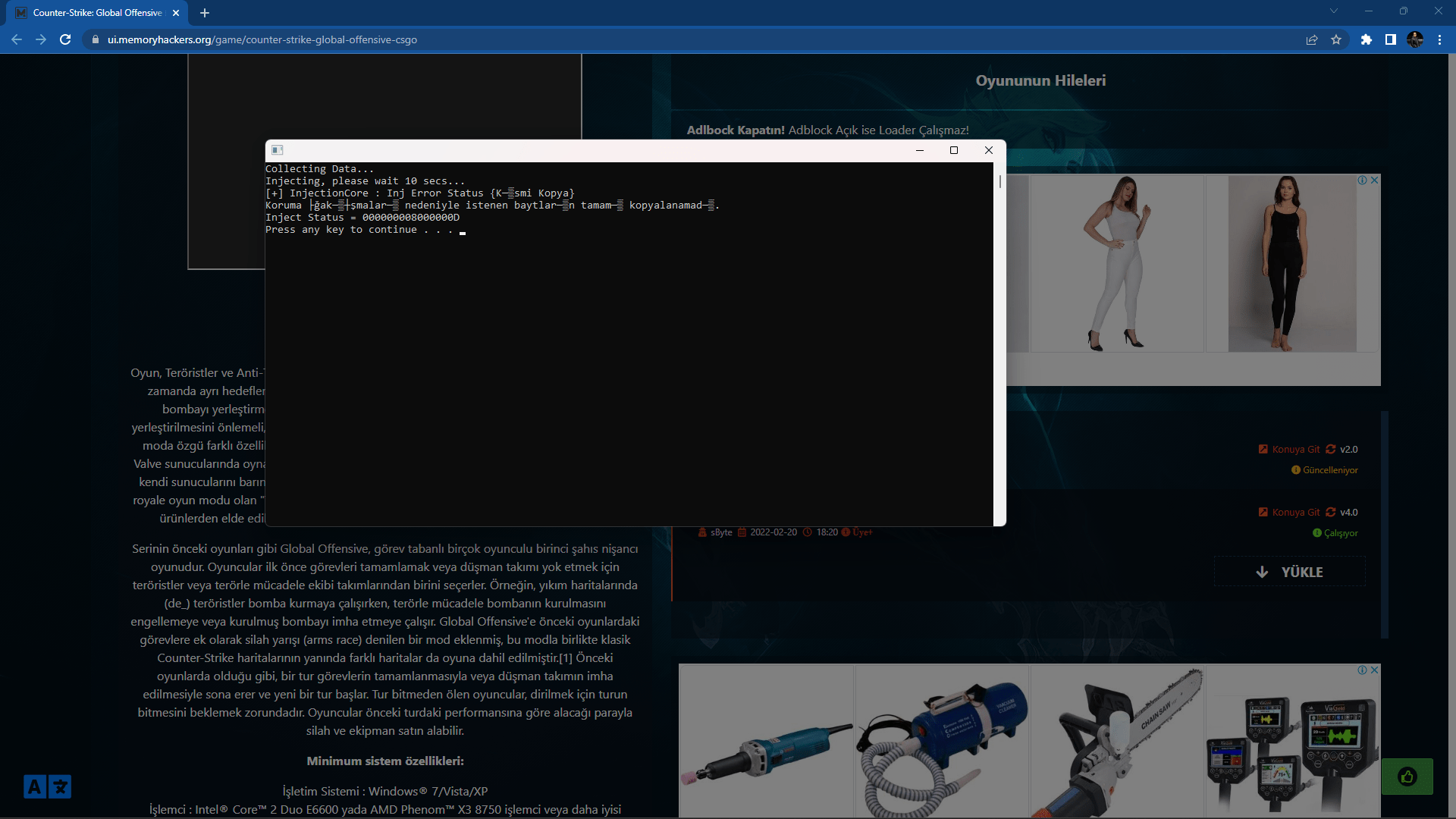Open the browser side panel
Image resolution: width=1456 pixels, height=819 pixels.
click(1391, 39)
